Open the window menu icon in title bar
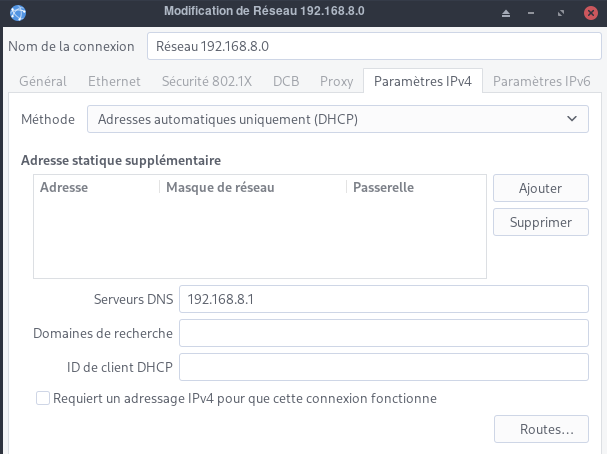Viewport: 607px width, 454px height. coord(17,12)
